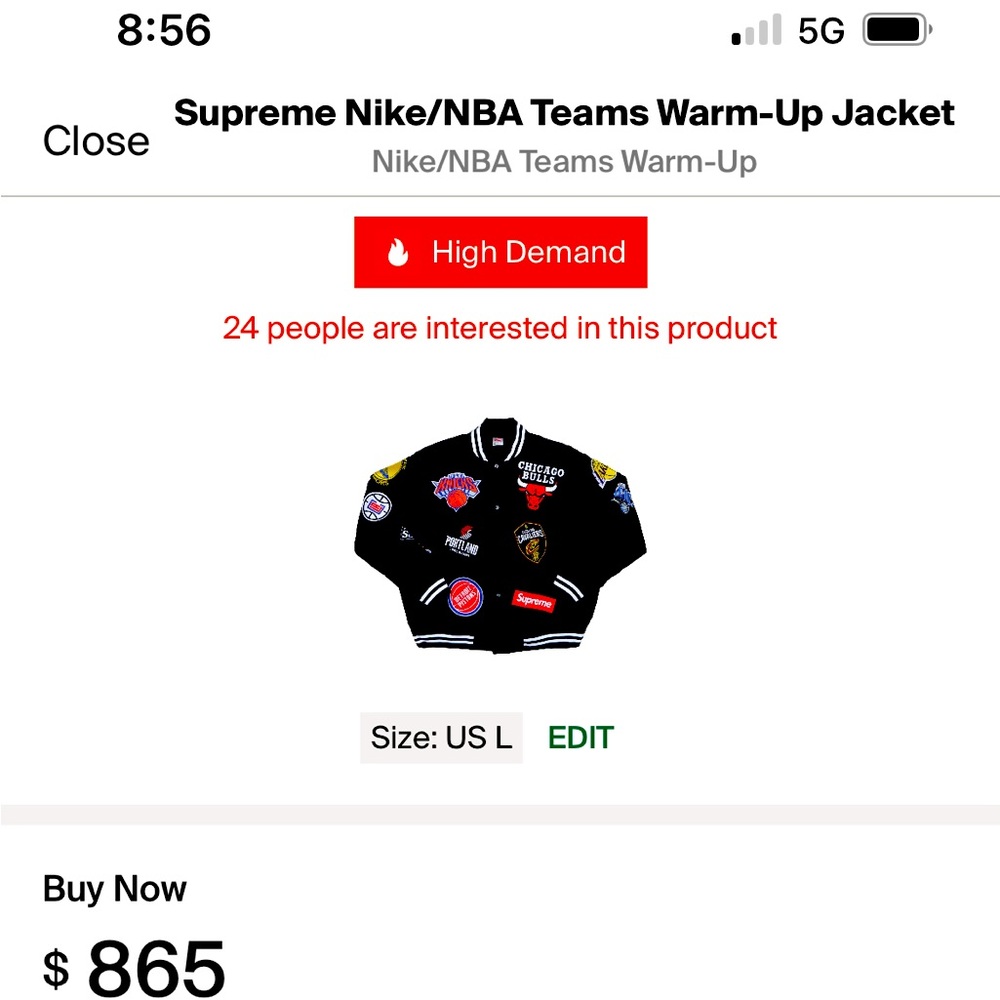Click the jacket product thumbnail

(500, 540)
